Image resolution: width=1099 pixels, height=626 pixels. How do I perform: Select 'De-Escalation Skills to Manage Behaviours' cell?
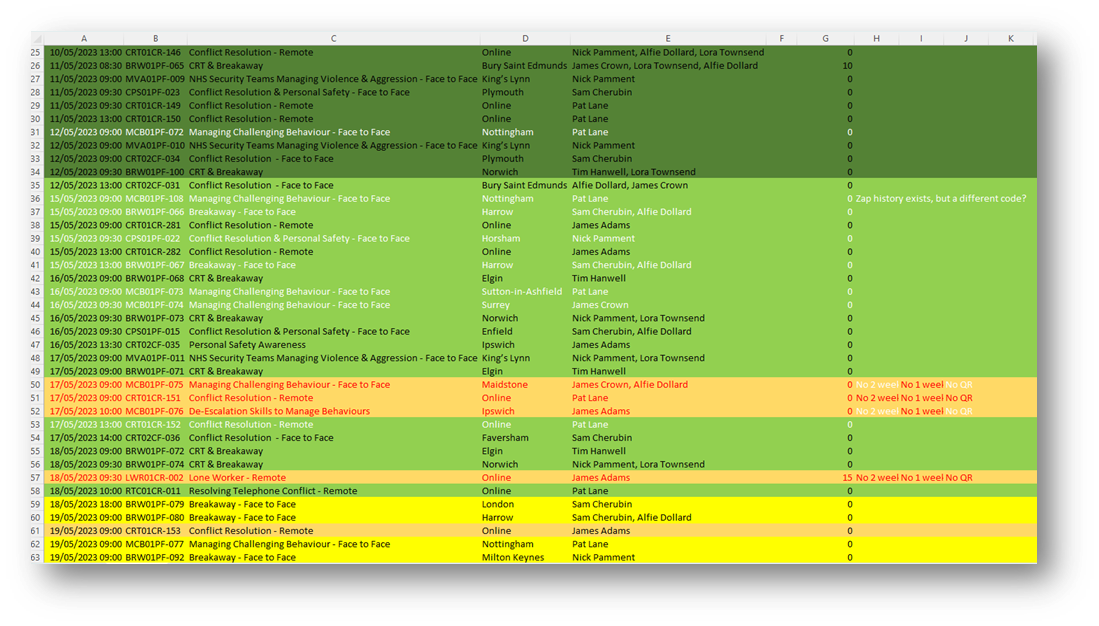(x=279, y=411)
